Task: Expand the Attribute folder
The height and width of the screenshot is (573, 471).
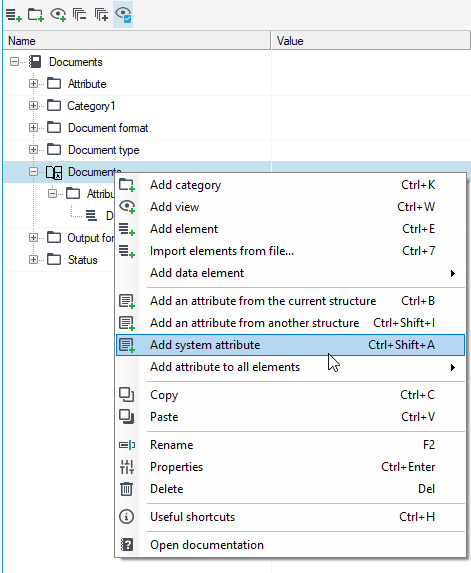Action: (33, 84)
